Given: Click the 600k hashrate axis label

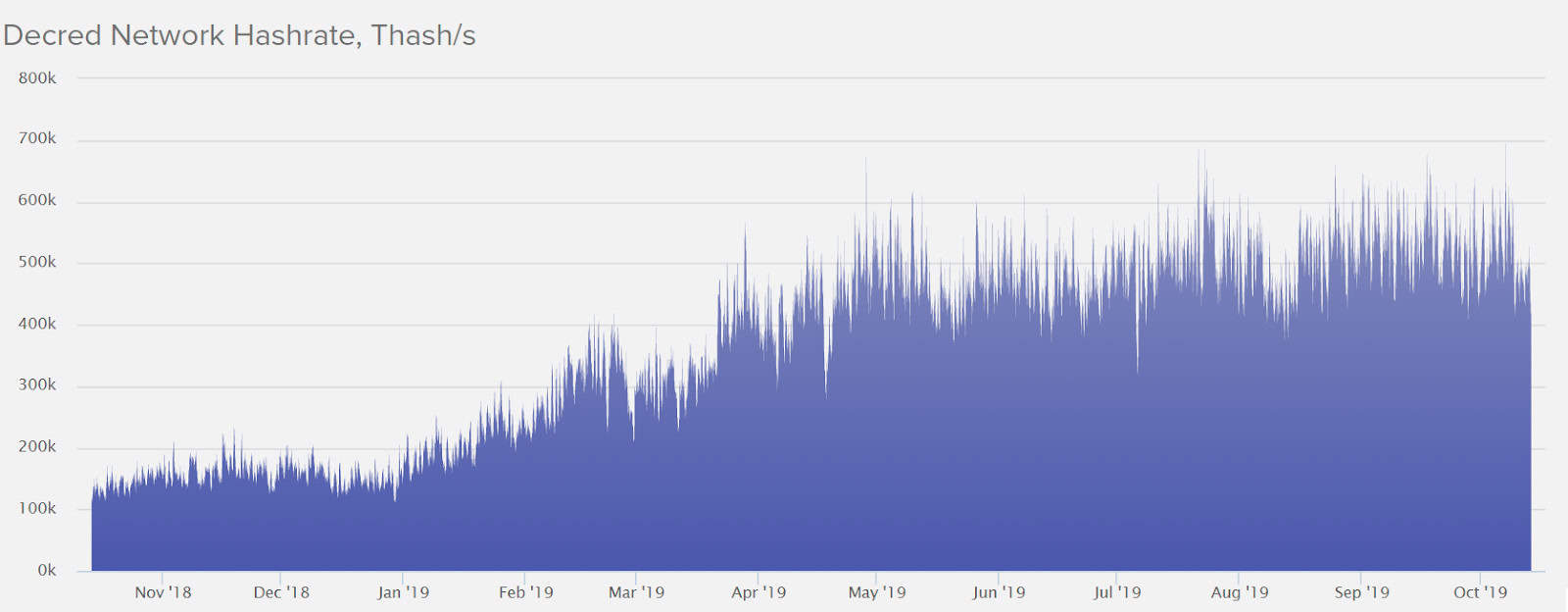Looking at the screenshot, I should pos(37,201).
